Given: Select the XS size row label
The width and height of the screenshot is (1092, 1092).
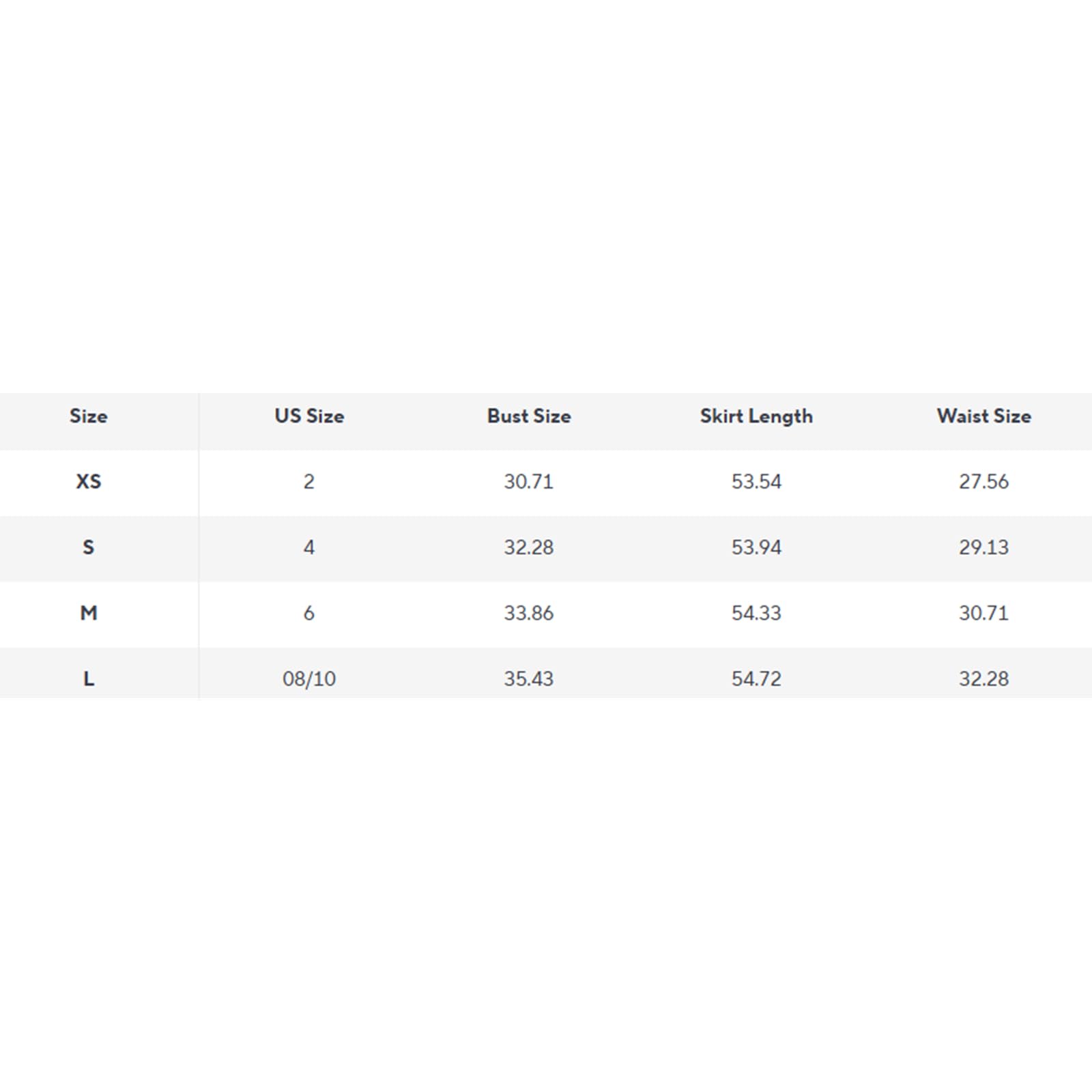Looking at the screenshot, I should (88, 482).
